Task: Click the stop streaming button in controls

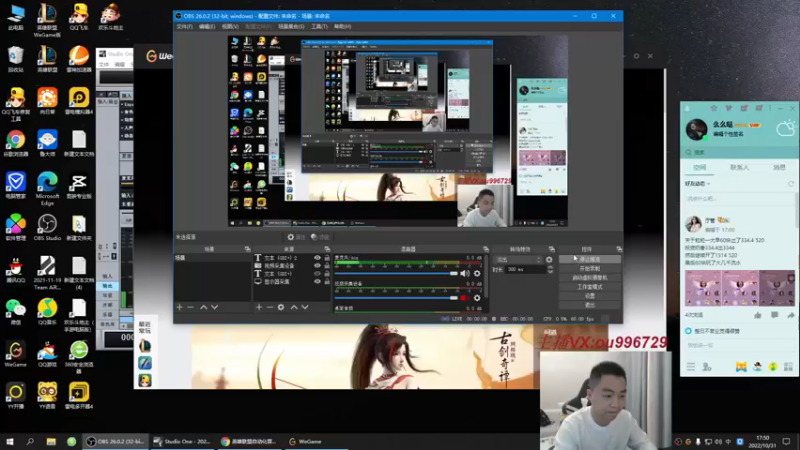Action: pyautogui.click(x=590, y=259)
